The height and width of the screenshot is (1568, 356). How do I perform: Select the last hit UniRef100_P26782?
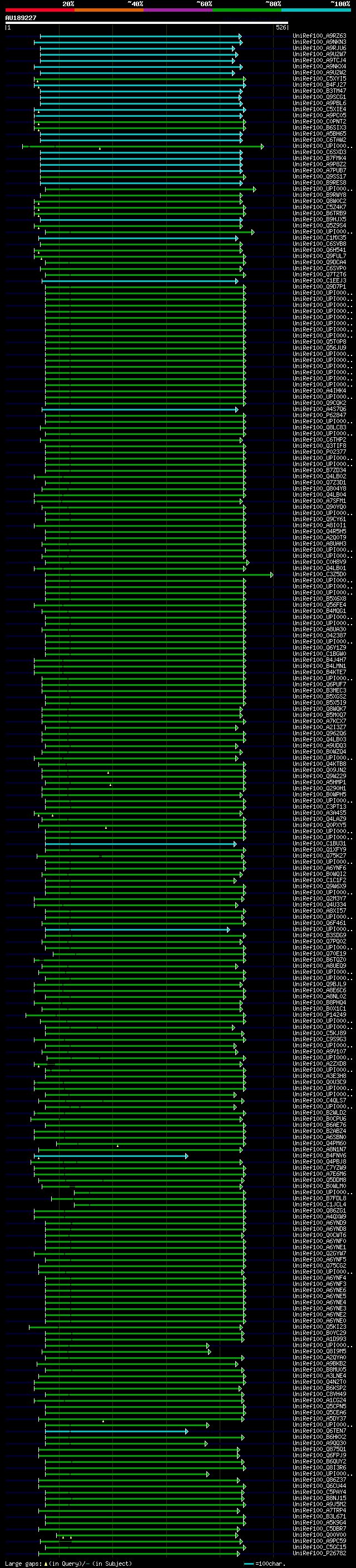(x=319, y=1554)
